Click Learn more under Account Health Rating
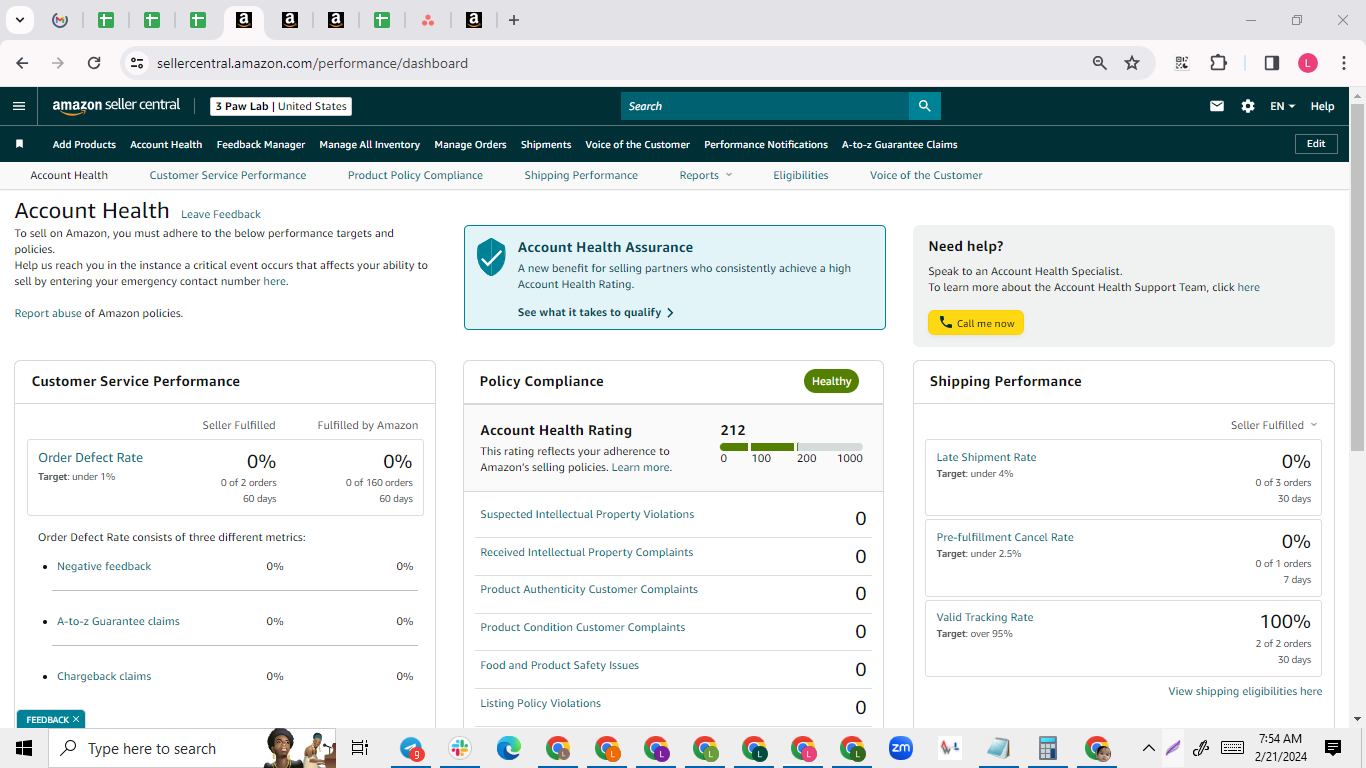The width and height of the screenshot is (1366, 768). point(640,467)
